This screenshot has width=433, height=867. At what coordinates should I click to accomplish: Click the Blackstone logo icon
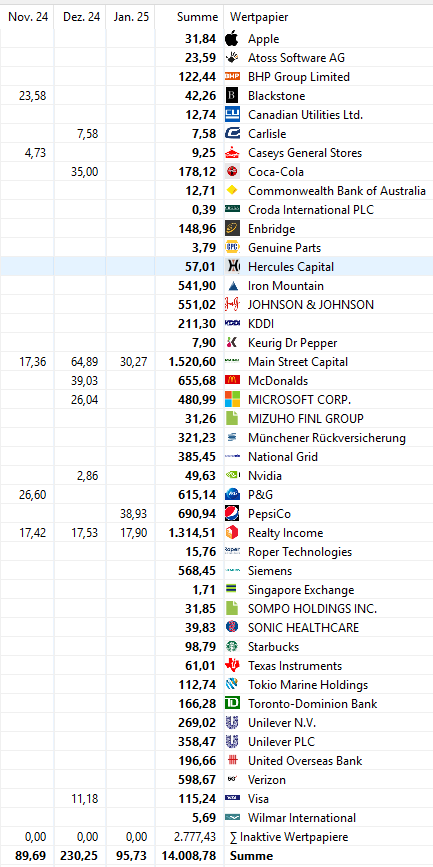[232, 96]
